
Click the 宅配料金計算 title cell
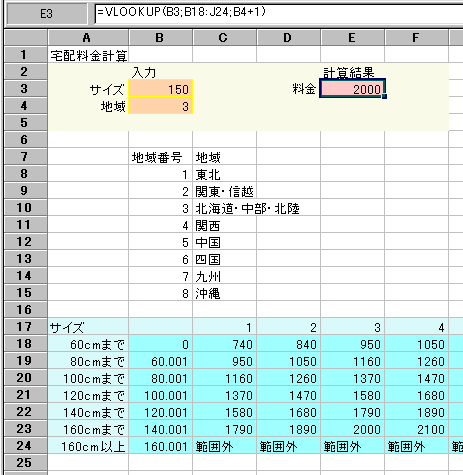click(x=88, y=55)
